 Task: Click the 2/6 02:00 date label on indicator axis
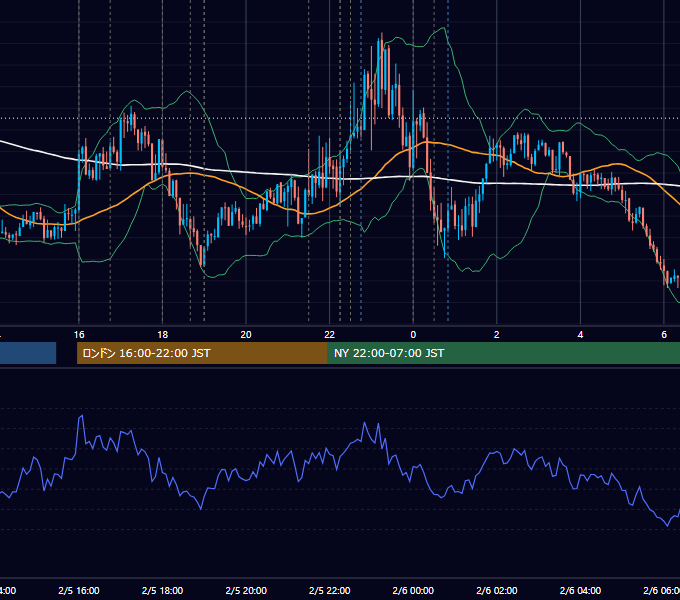[497, 590]
